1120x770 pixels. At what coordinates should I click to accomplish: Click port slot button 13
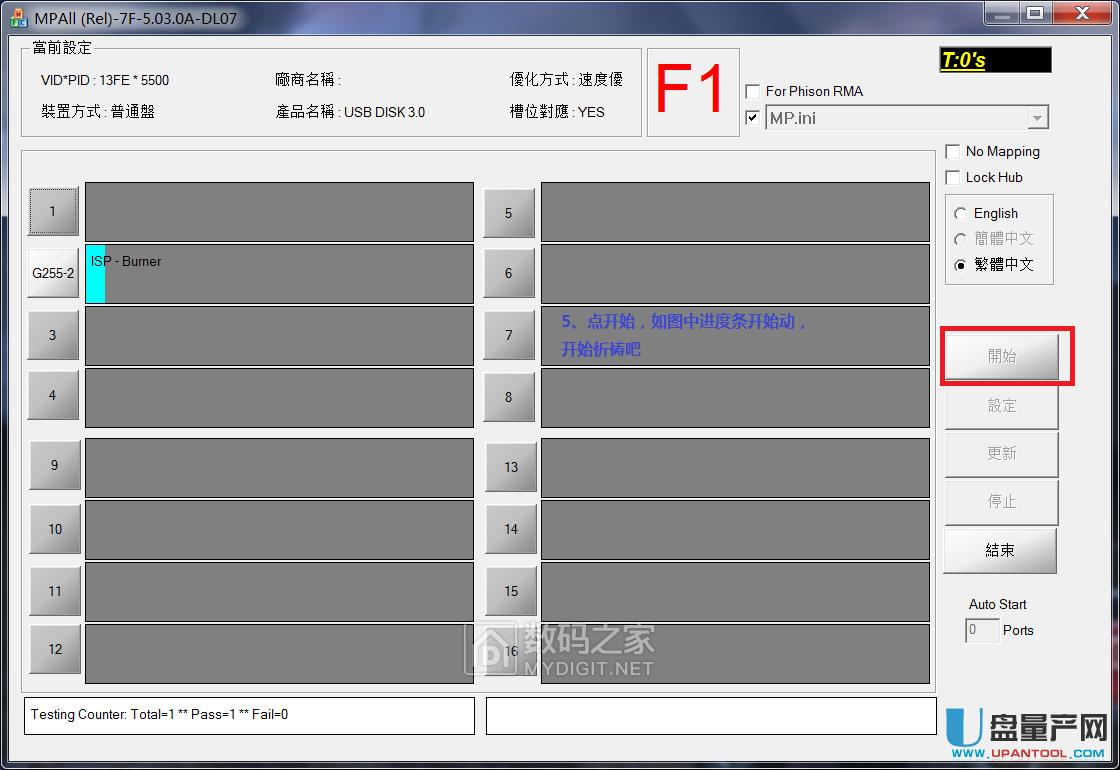point(510,467)
